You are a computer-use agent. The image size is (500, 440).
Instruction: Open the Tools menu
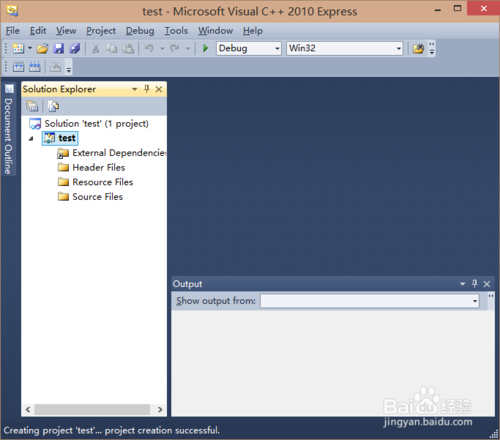pos(176,31)
